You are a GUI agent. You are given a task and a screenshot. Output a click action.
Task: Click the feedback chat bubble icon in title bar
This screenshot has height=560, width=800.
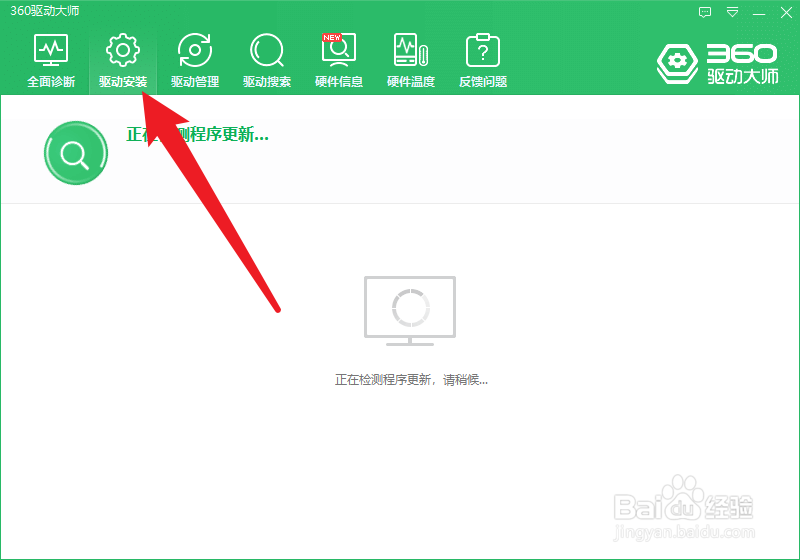[x=705, y=12]
